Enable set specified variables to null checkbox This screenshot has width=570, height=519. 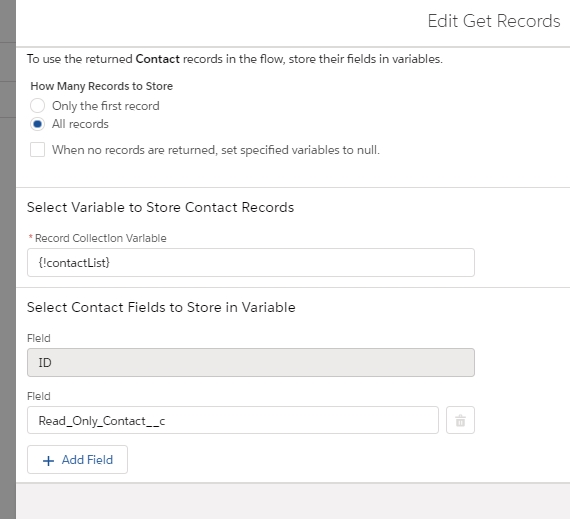[x=37, y=150]
